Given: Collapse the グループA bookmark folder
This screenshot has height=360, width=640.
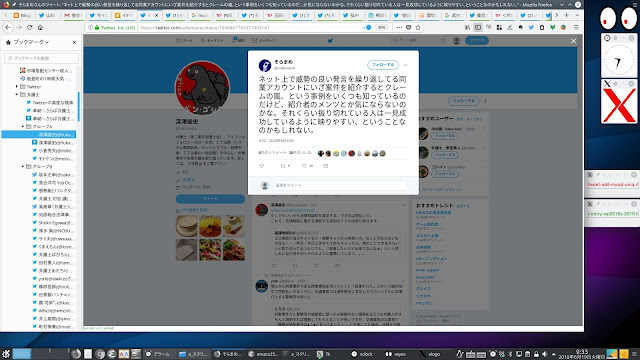Looking at the screenshot, I should click(23, 127).
